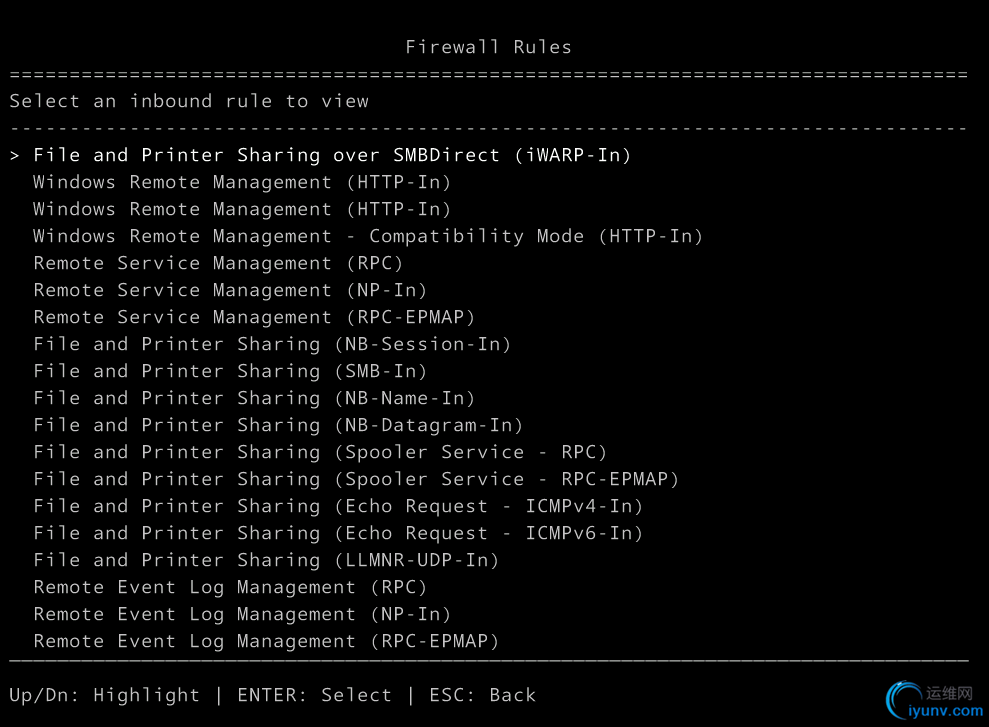989x727 pixels.
Task: Select File and Printer Sharing (NB-Session-In)
Action: tap(272, 344)
